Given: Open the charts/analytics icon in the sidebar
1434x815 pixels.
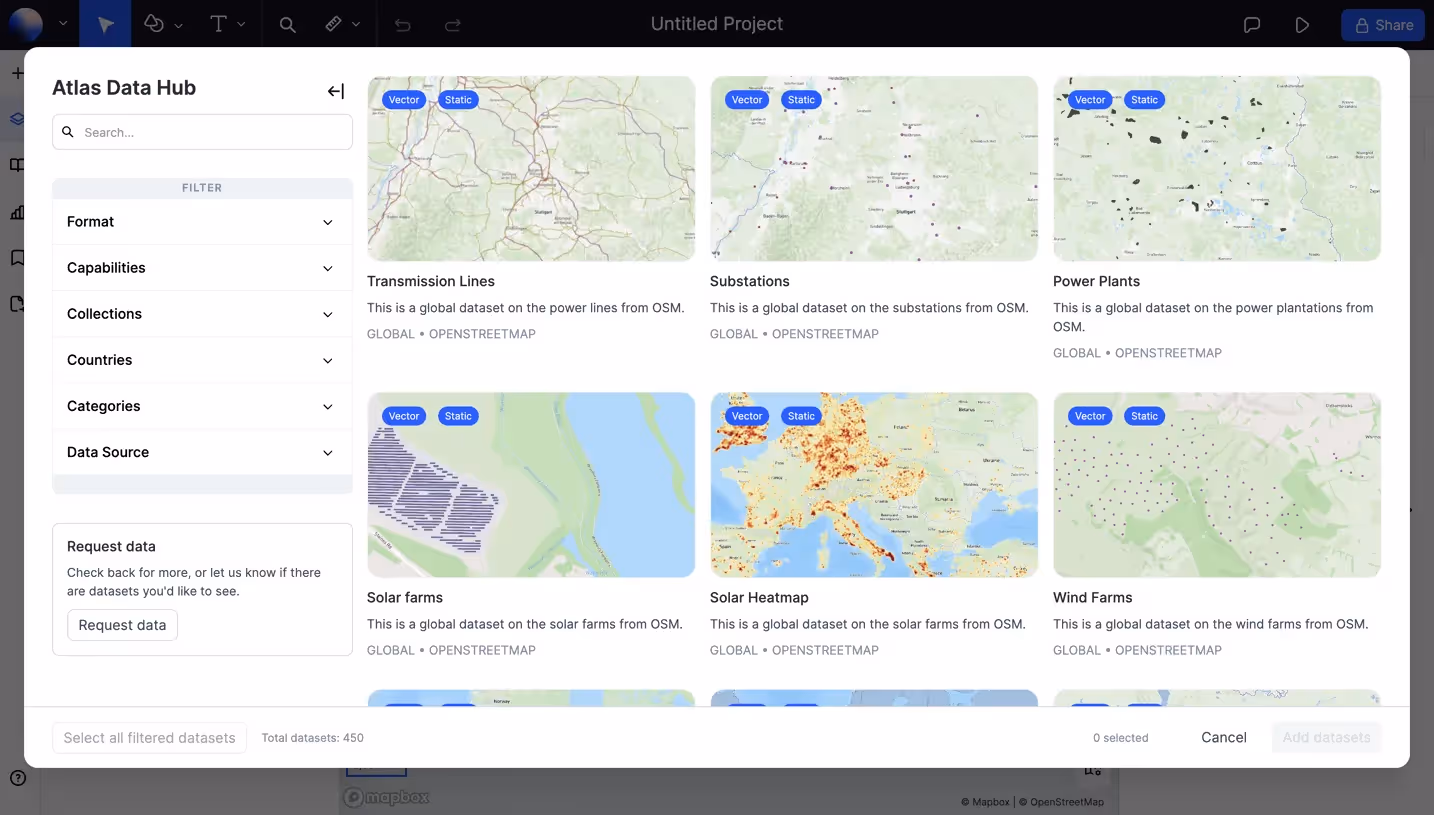Looking at the screenshot, I should pos(16,211).
